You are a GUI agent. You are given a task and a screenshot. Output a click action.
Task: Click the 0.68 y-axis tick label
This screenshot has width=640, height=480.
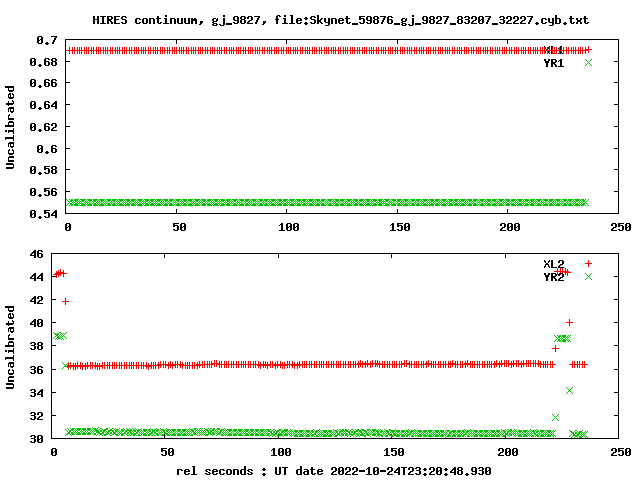[43, 62]
